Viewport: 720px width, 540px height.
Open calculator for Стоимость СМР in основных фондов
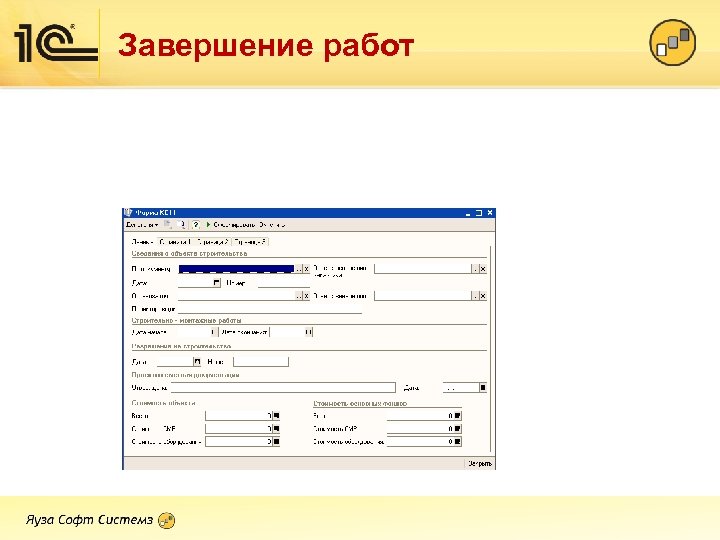pyautogui.click(x=457, y=428)
